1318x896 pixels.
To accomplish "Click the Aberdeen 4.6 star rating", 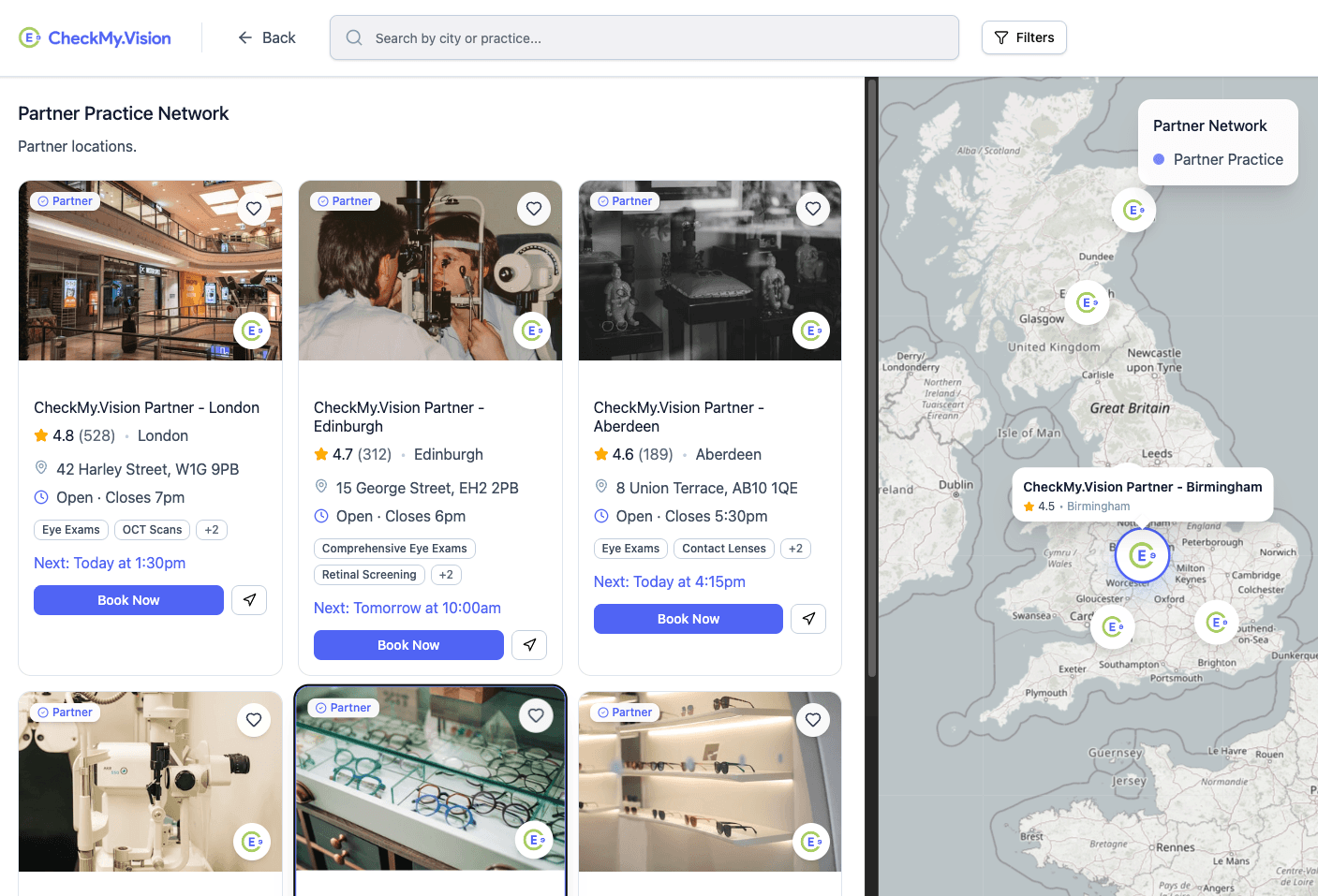I will [633, 454].
